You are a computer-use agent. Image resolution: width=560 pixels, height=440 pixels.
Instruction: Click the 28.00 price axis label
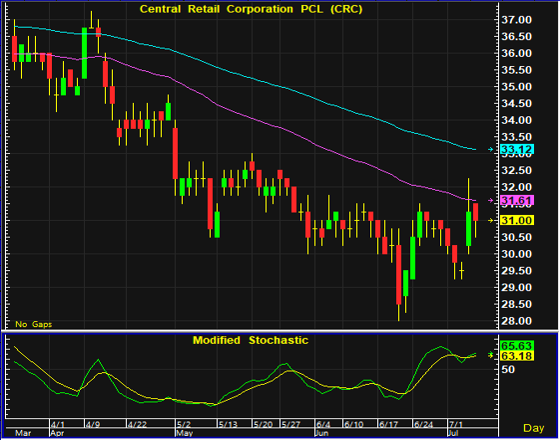tap(517, 321)
